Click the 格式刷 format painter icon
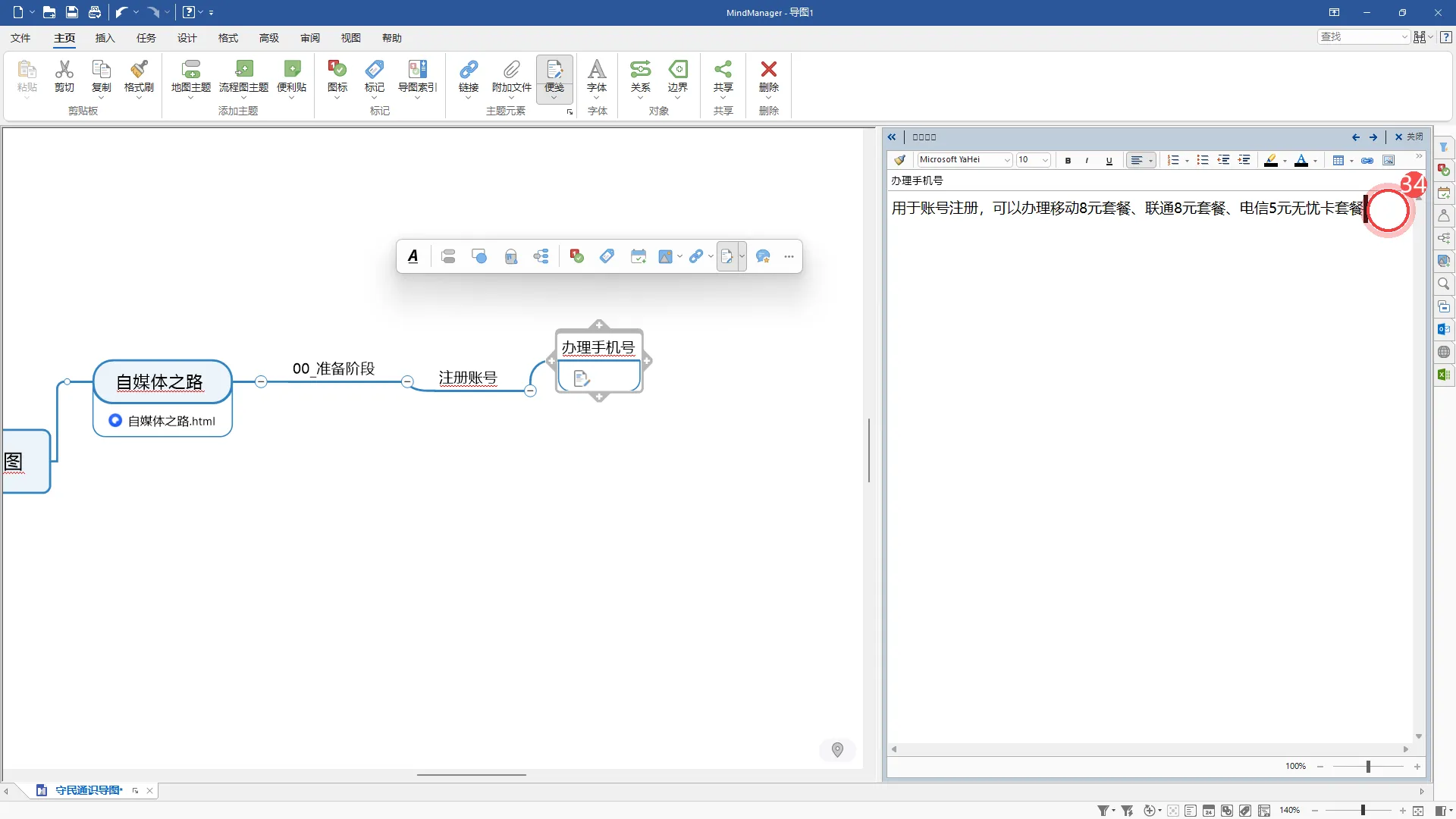The width and height of the screenshot is (1456, 819). (x=139, y=70)
